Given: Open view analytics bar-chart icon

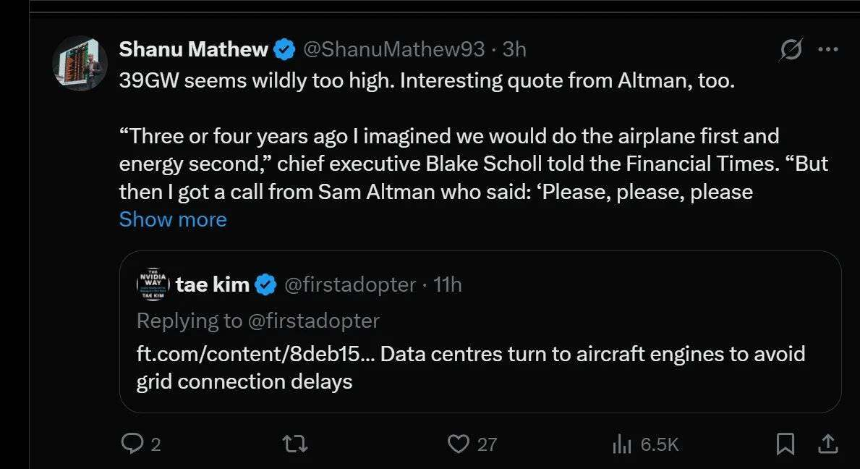Looking at the screenshot, I should pyautogui.click(x=622, y=443).
